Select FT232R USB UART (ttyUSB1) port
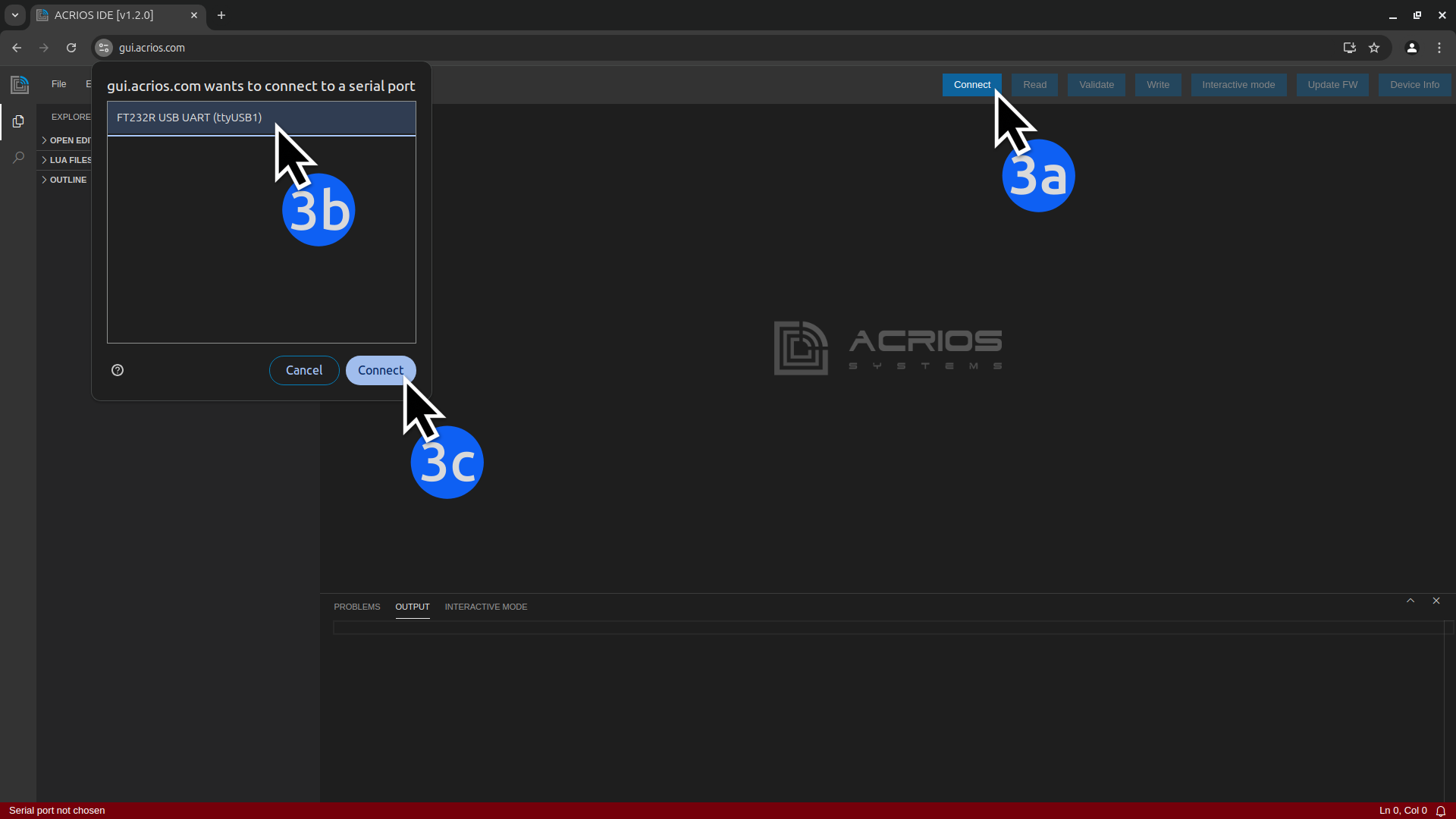Screen dimensions: 1456x819 [x=190, y=118]
